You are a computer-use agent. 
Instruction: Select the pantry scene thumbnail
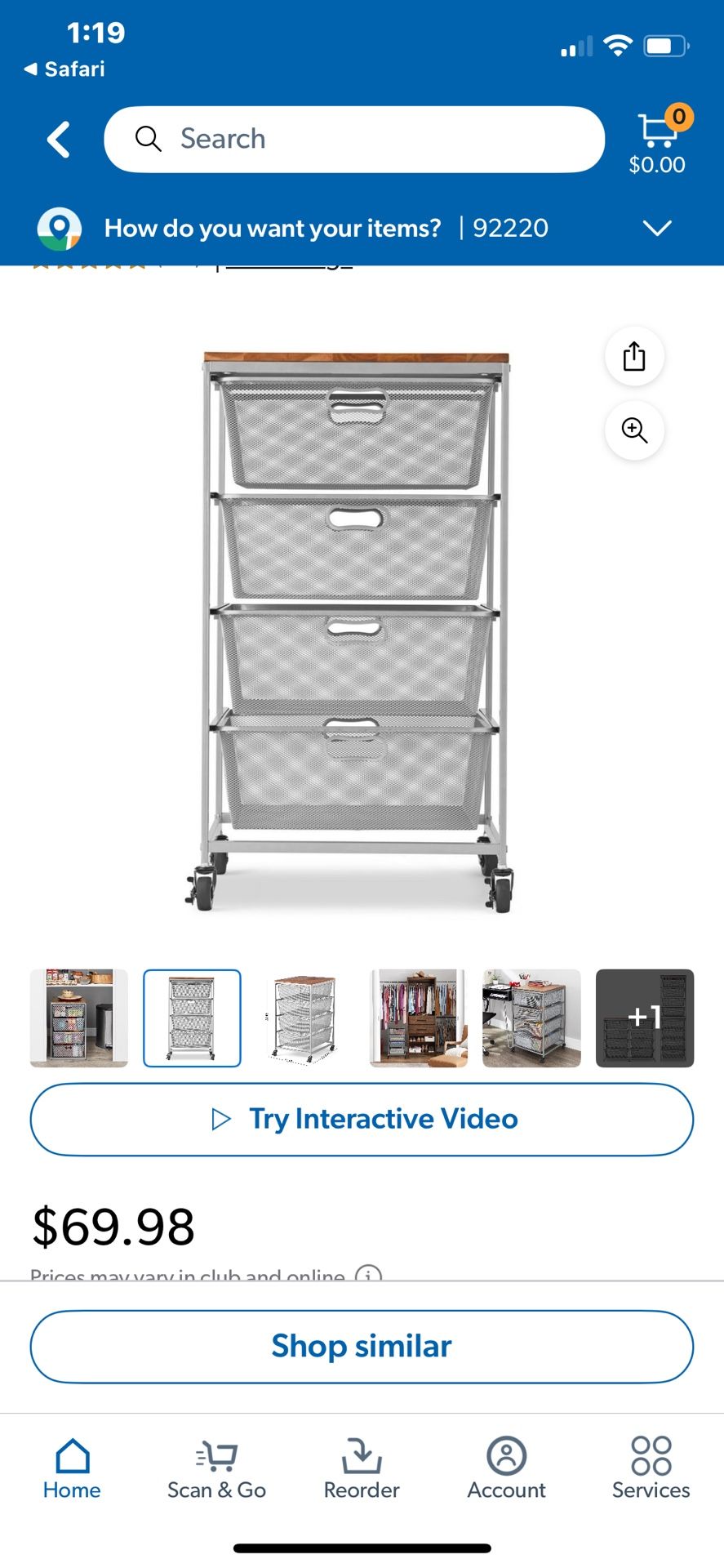(x=79, y=1018)
